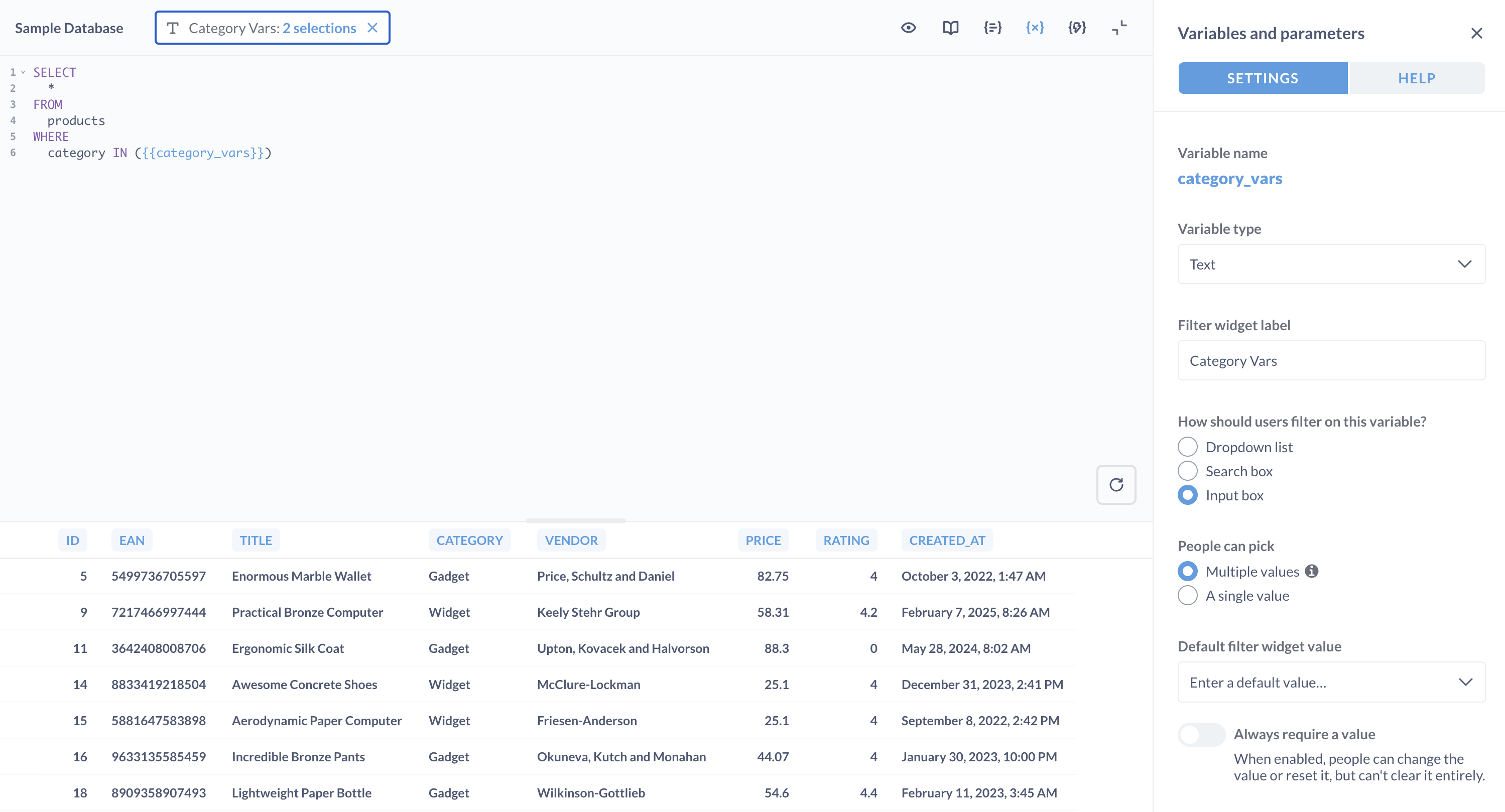
Task: Select the Search box radio option
Action: [x=1187, y=471]
